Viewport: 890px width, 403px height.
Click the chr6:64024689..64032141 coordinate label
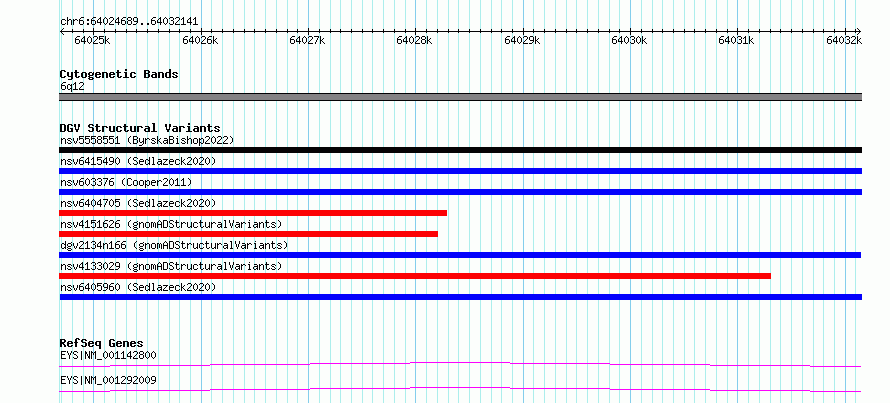[129, 22]
